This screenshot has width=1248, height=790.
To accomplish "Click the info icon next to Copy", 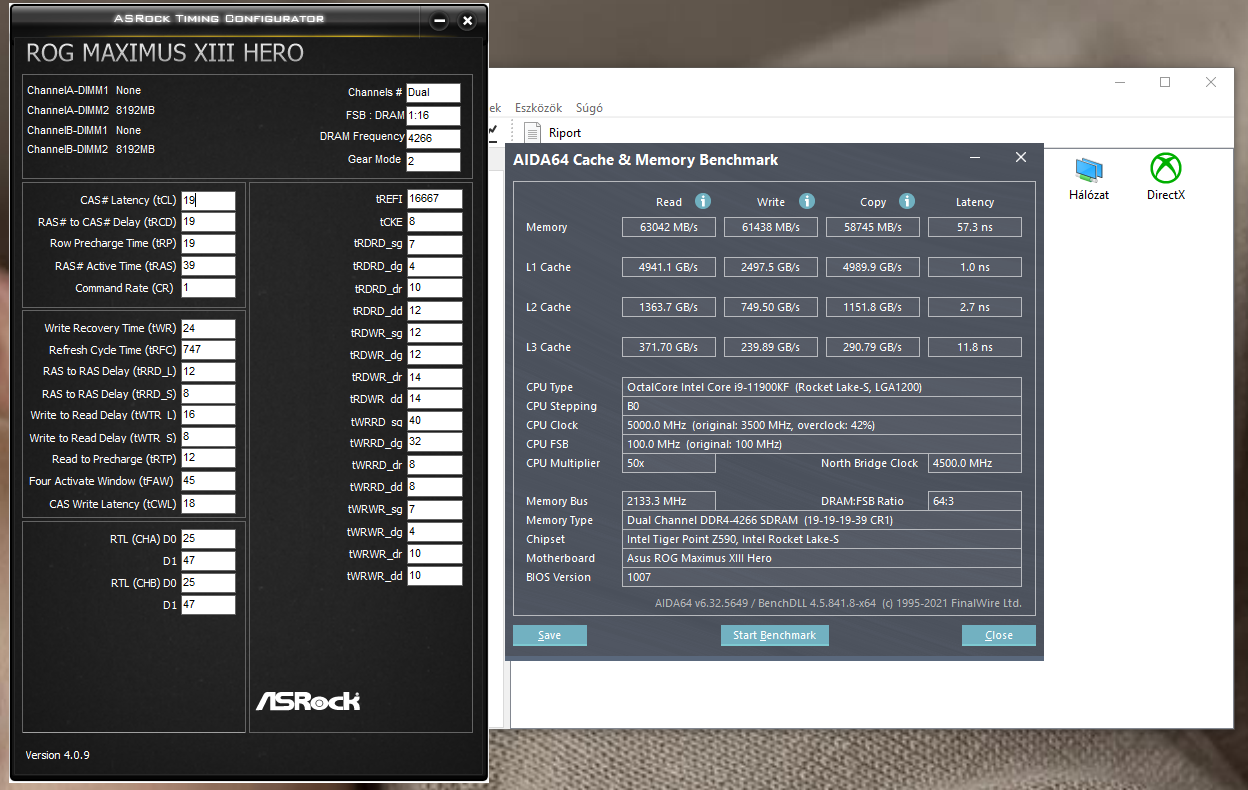I will pos(907,201).
